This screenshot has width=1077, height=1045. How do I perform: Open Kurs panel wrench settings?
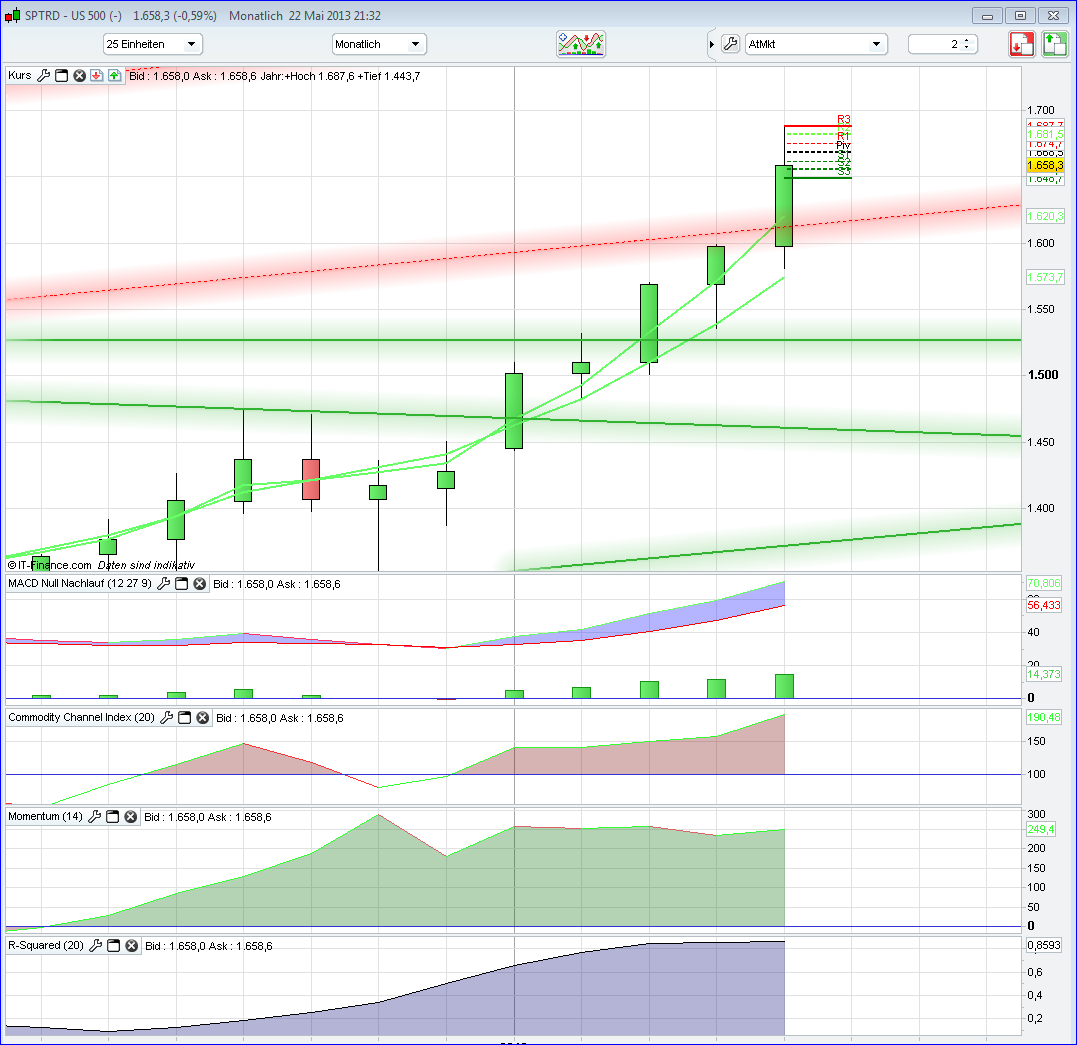43,76
